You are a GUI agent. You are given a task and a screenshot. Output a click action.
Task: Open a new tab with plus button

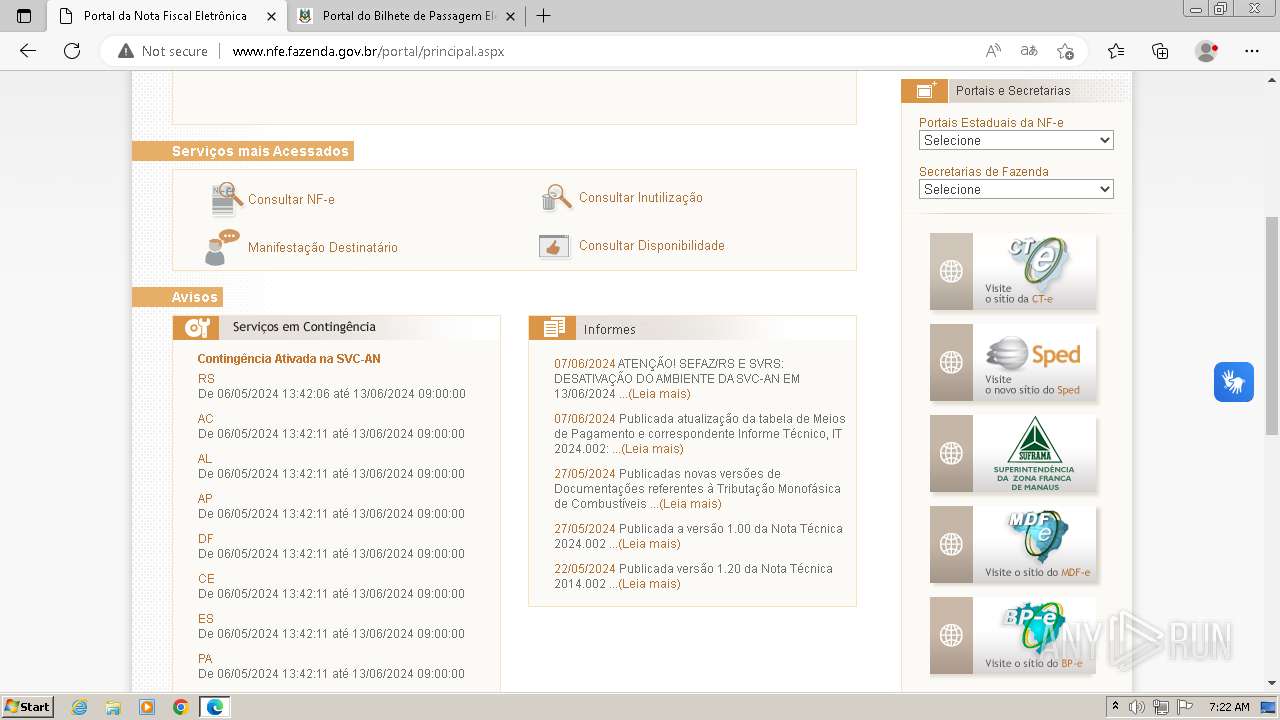(x=543, y=16)
